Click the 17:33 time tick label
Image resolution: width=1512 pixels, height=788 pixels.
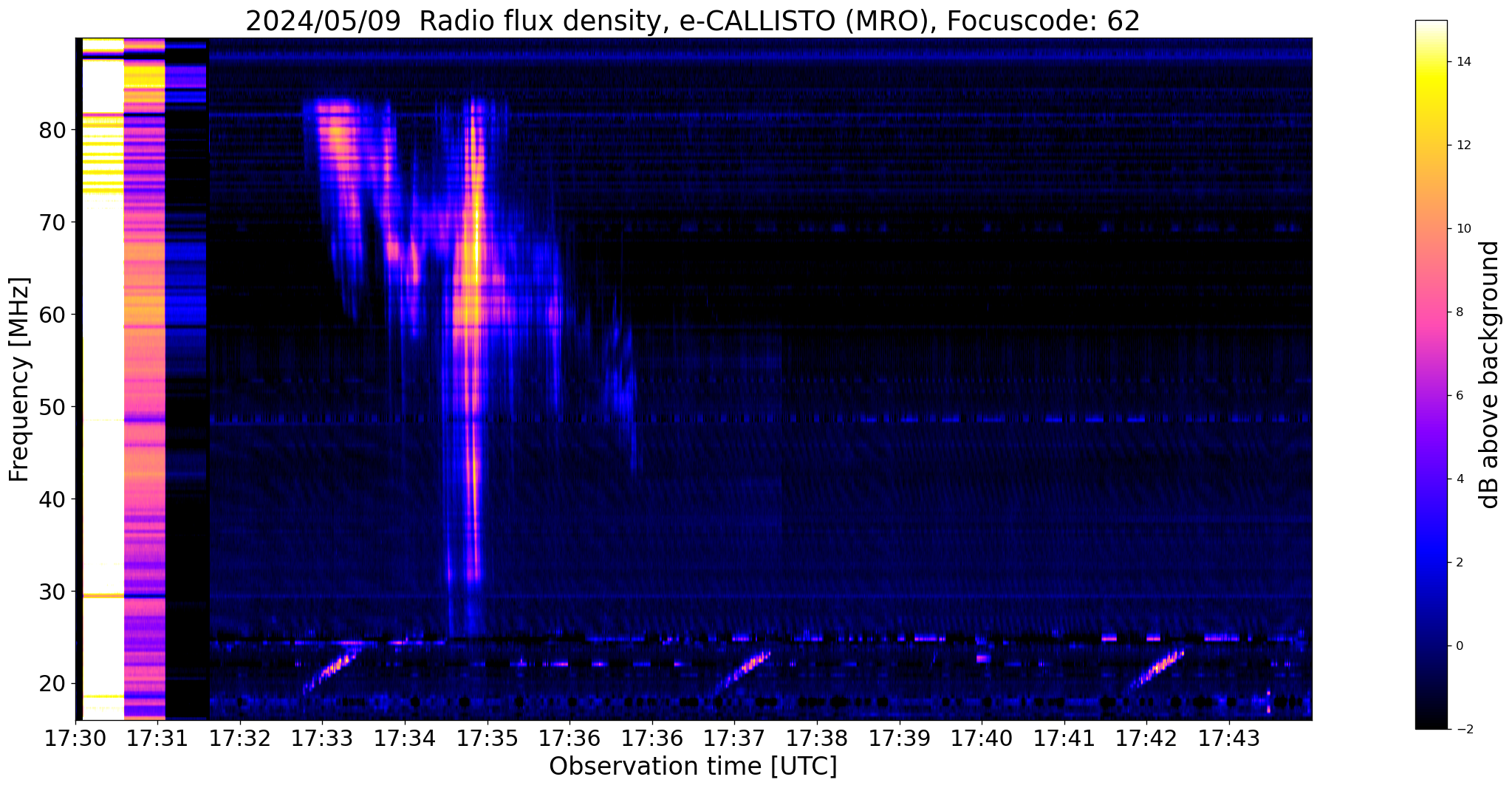tap(322, 738)
